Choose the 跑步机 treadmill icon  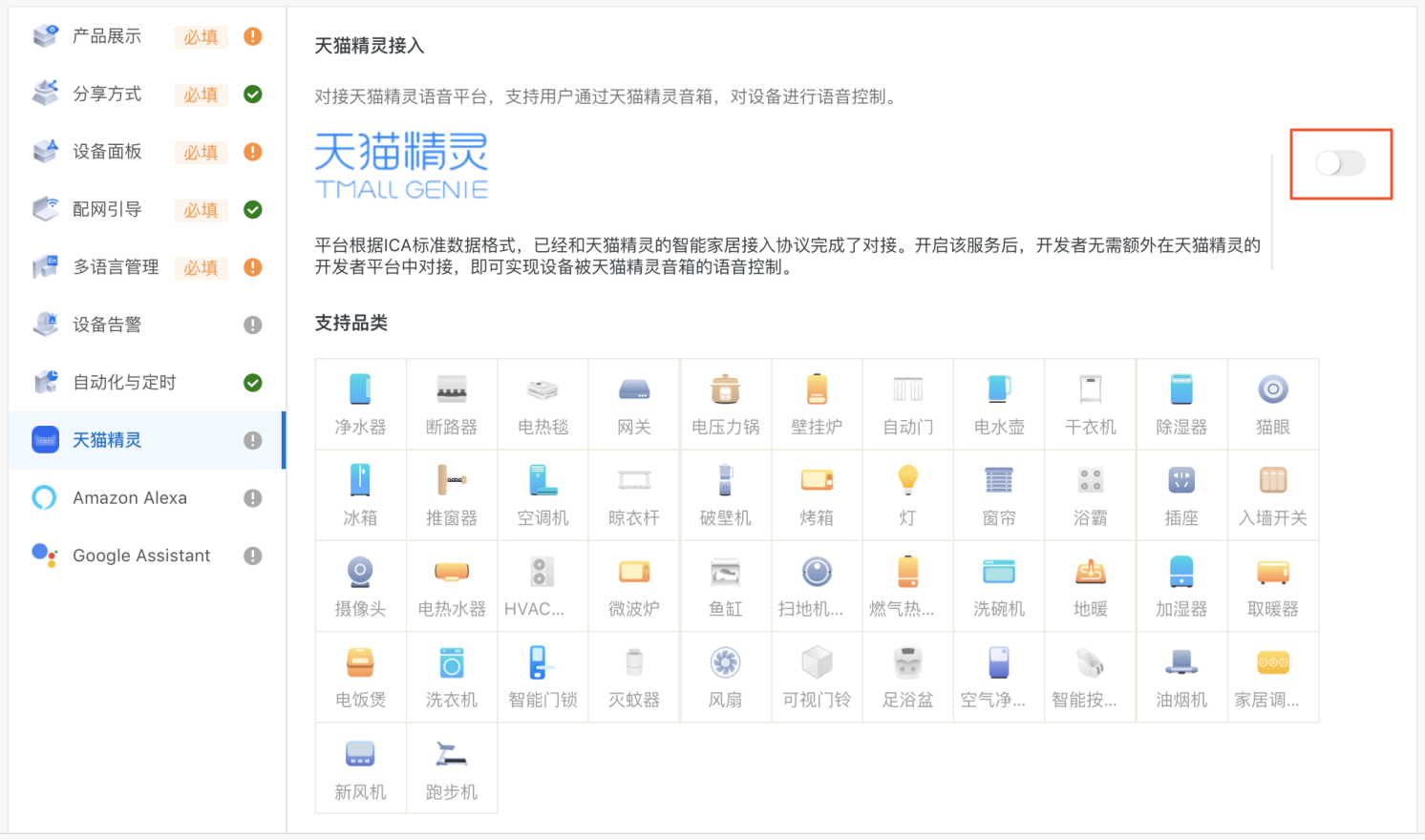click(452, 754)
